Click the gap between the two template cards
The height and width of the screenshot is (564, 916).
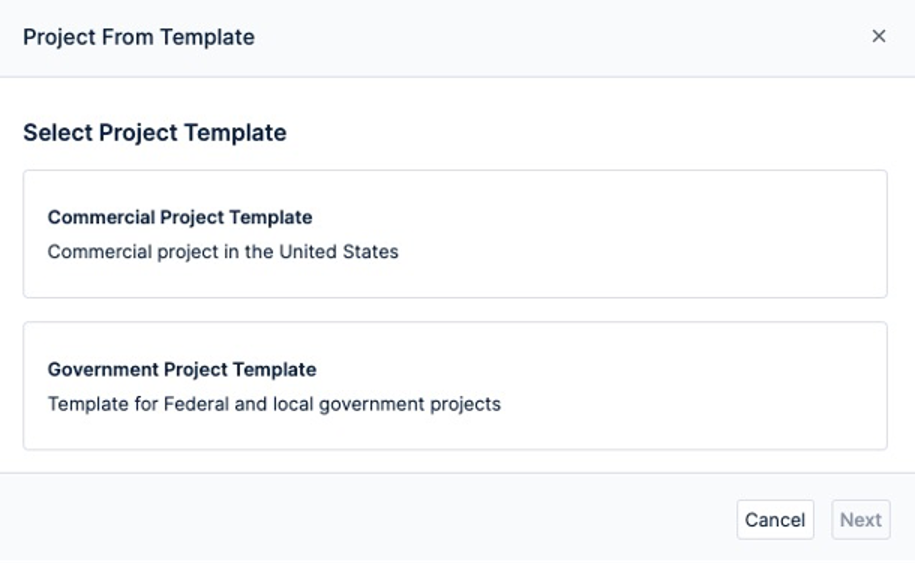455,310
